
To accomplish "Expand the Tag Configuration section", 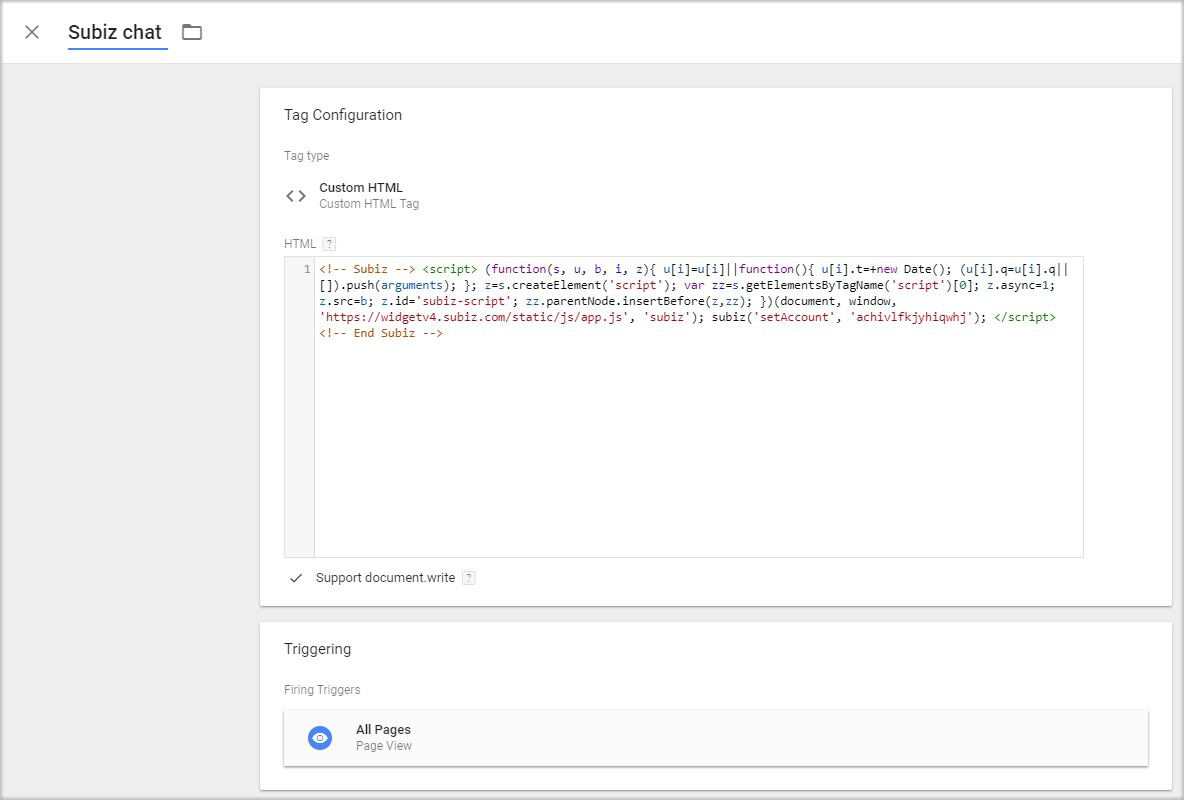I will [343, 114].
